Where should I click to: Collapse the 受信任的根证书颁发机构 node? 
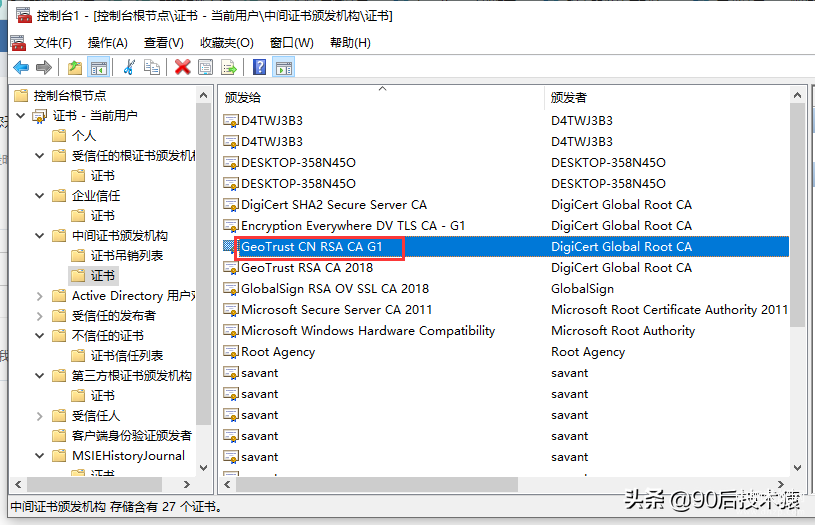40,155
